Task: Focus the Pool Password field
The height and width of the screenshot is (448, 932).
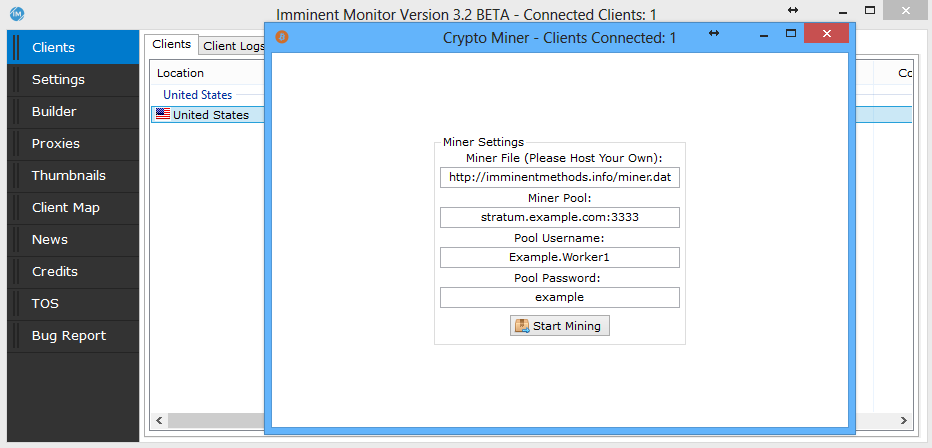Action: point(559,297)
